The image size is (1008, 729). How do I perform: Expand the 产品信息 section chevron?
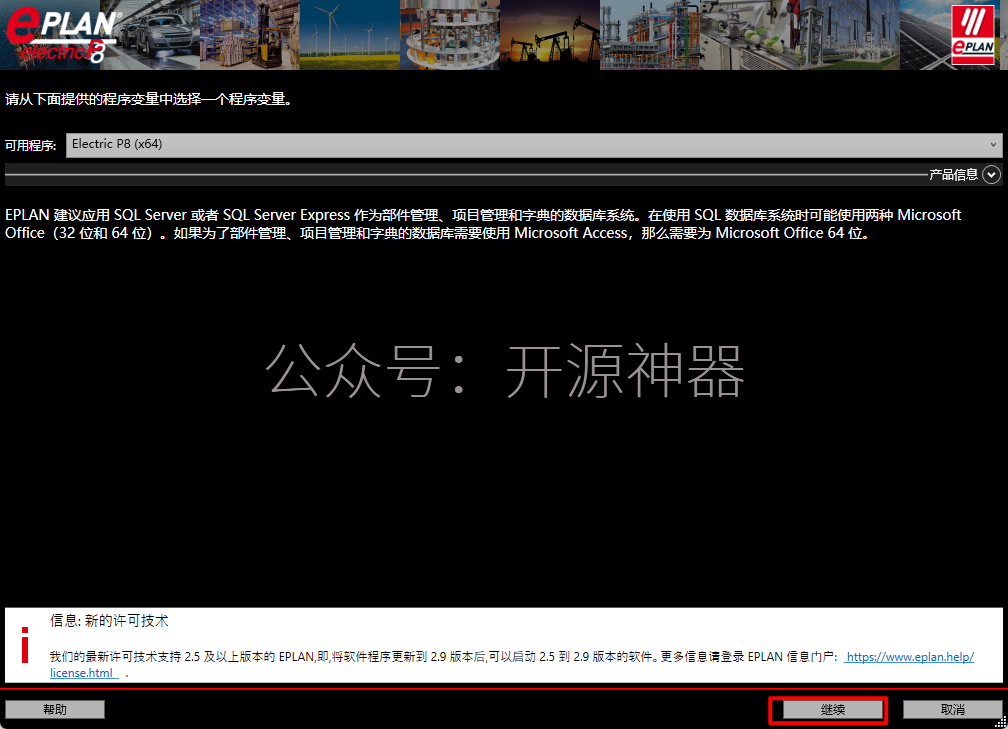pos(991,174)
